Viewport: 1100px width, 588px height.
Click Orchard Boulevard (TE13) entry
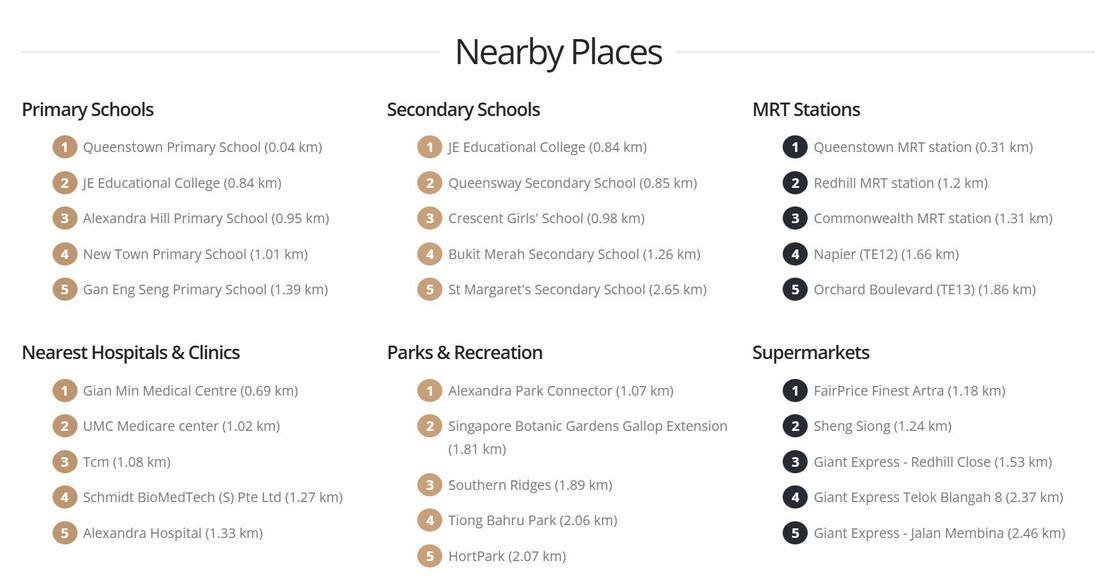(925, 290)
